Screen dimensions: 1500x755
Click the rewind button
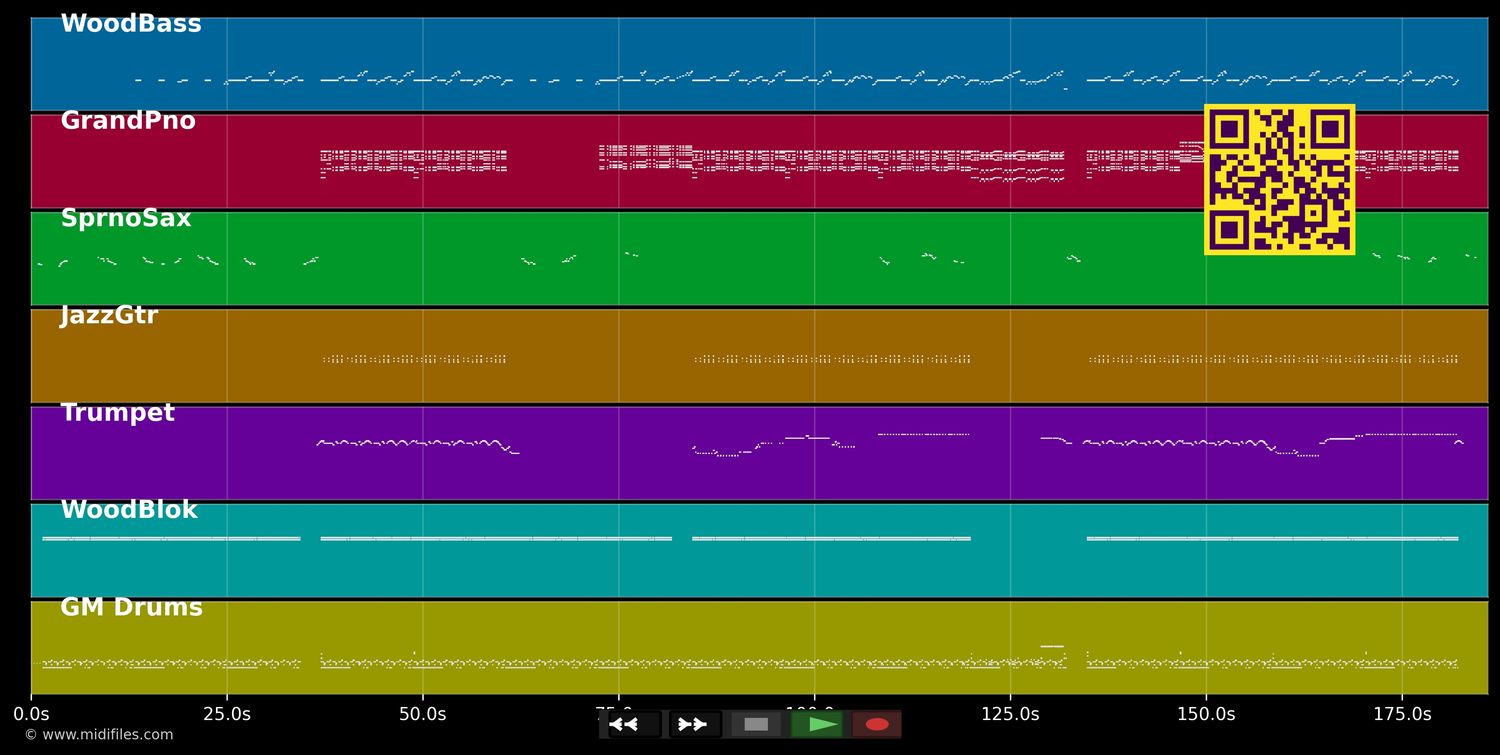coord(634,724)
